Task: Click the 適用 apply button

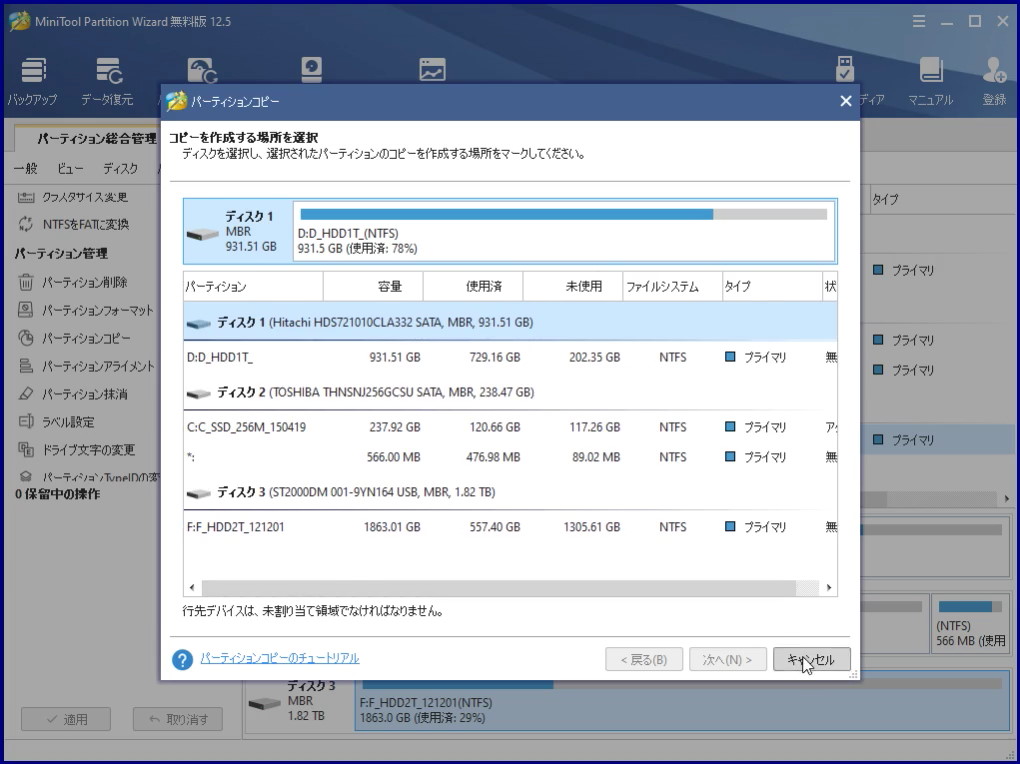Action: coord(66,719)
